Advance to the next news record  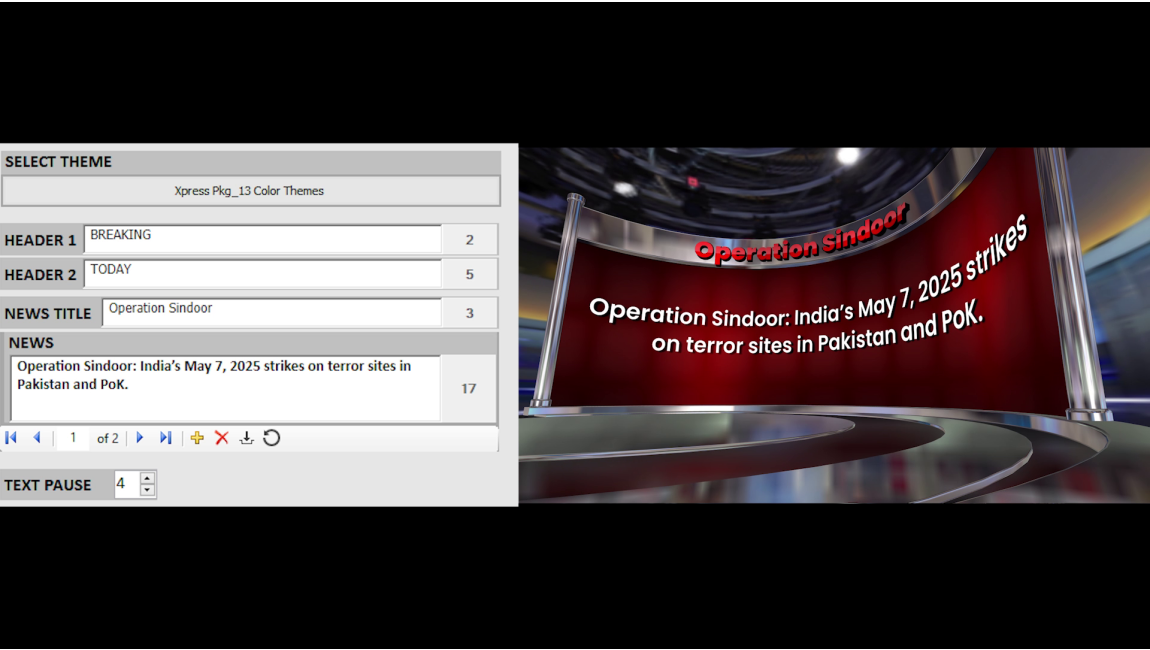coord(140,438)
